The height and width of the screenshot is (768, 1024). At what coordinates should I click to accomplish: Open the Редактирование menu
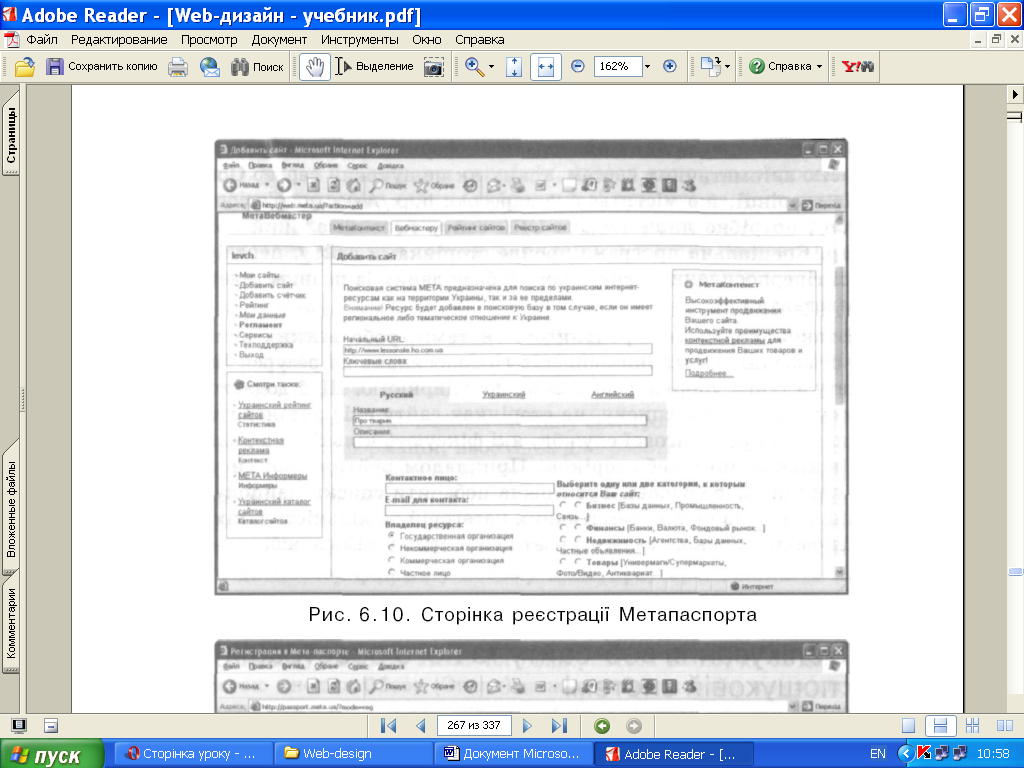click(119, 40)
